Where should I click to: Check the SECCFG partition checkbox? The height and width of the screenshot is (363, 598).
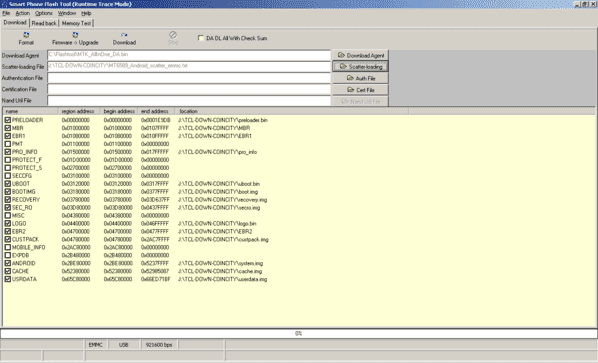tap(8, 176)
